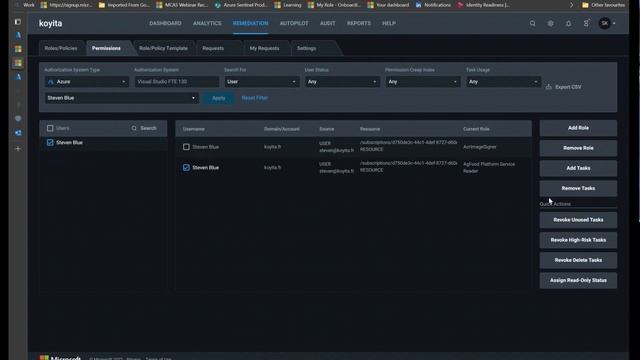Open the Other favourites folder
This screenshot has height=360, width=640.
tap(603, 5)
